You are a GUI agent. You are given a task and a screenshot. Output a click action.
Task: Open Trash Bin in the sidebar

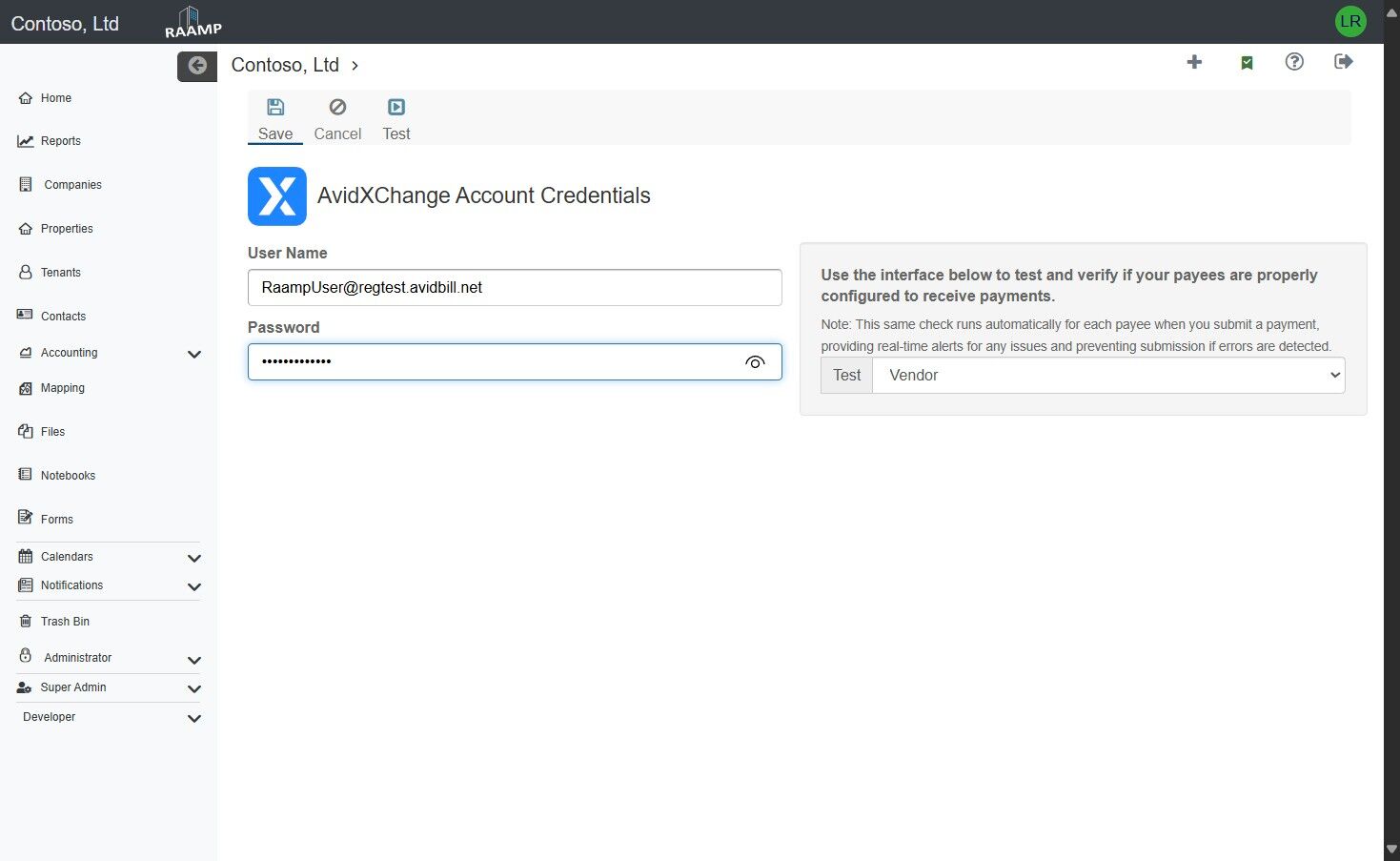click(65, 622)
